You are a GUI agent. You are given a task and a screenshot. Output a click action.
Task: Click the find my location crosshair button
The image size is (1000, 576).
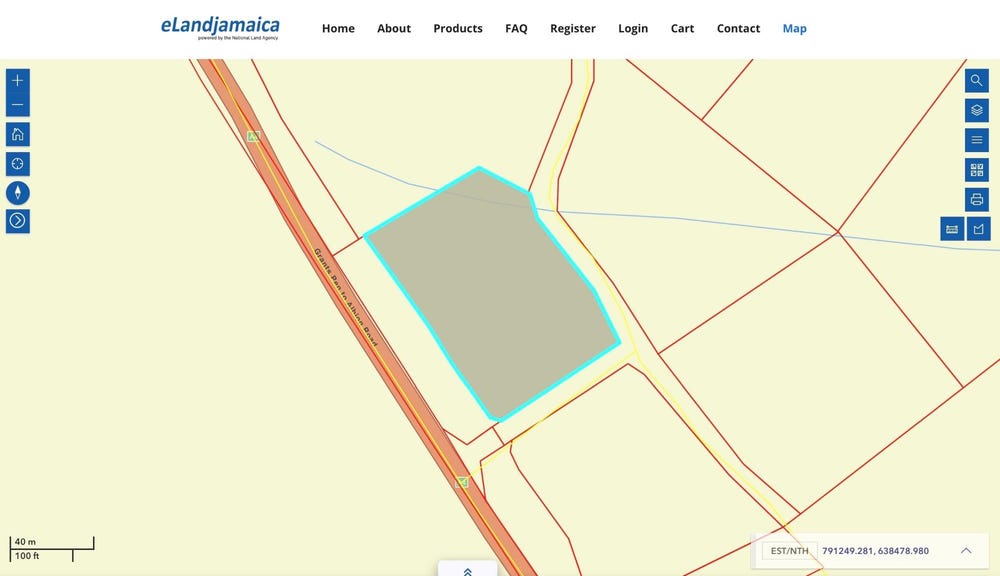(18, 163)
